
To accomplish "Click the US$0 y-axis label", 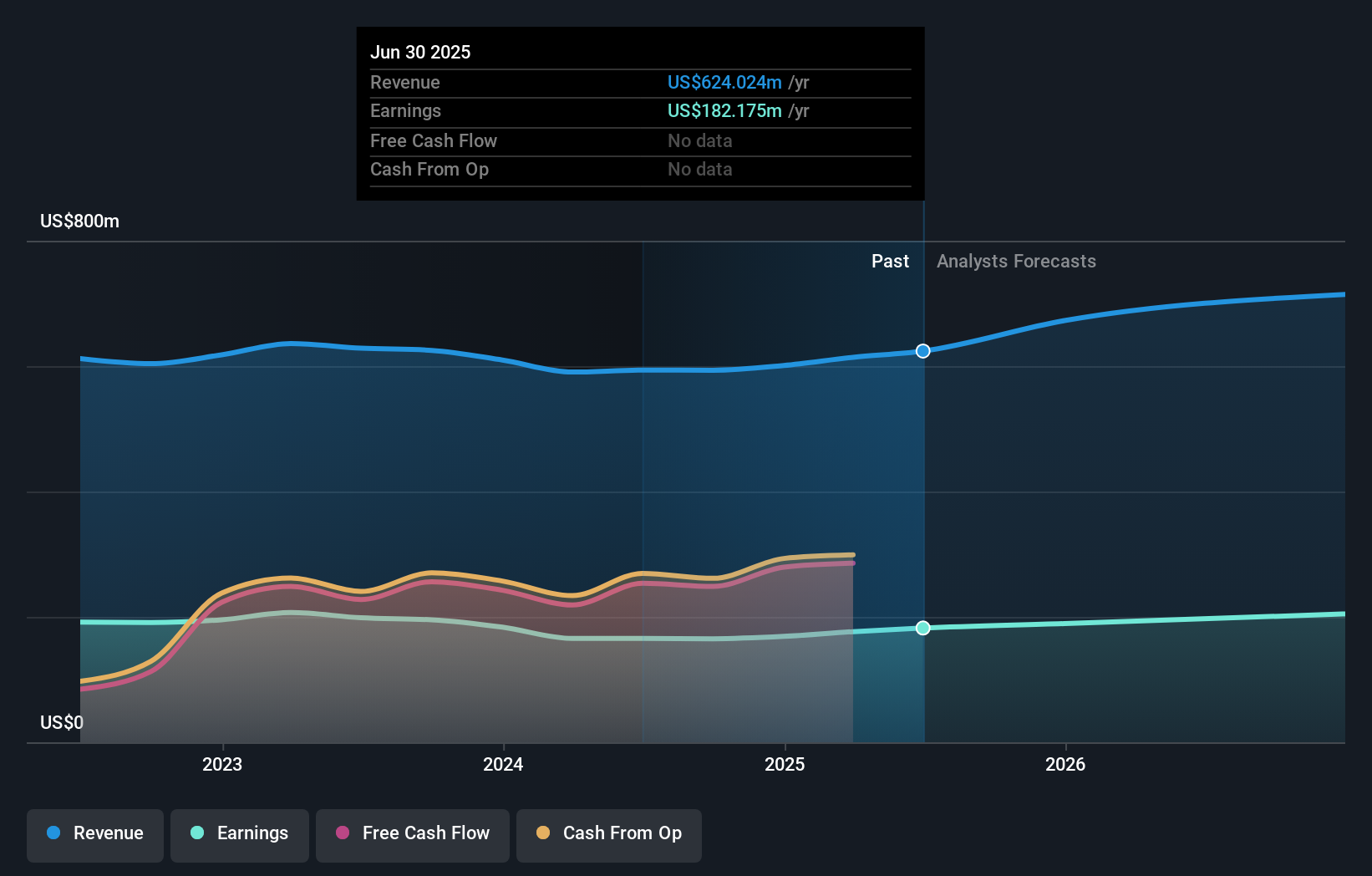I will (62, 722).
